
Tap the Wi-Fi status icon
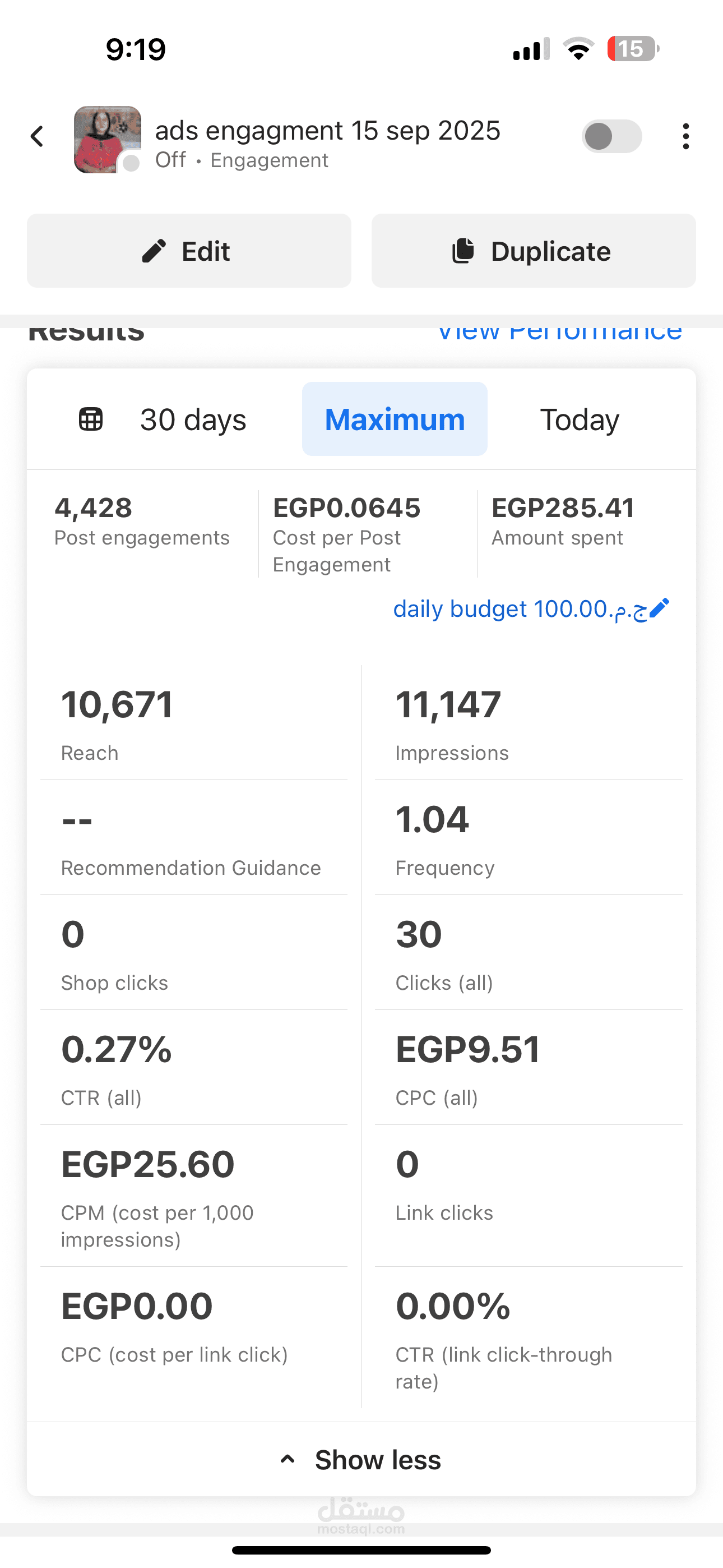click(579, 49)
